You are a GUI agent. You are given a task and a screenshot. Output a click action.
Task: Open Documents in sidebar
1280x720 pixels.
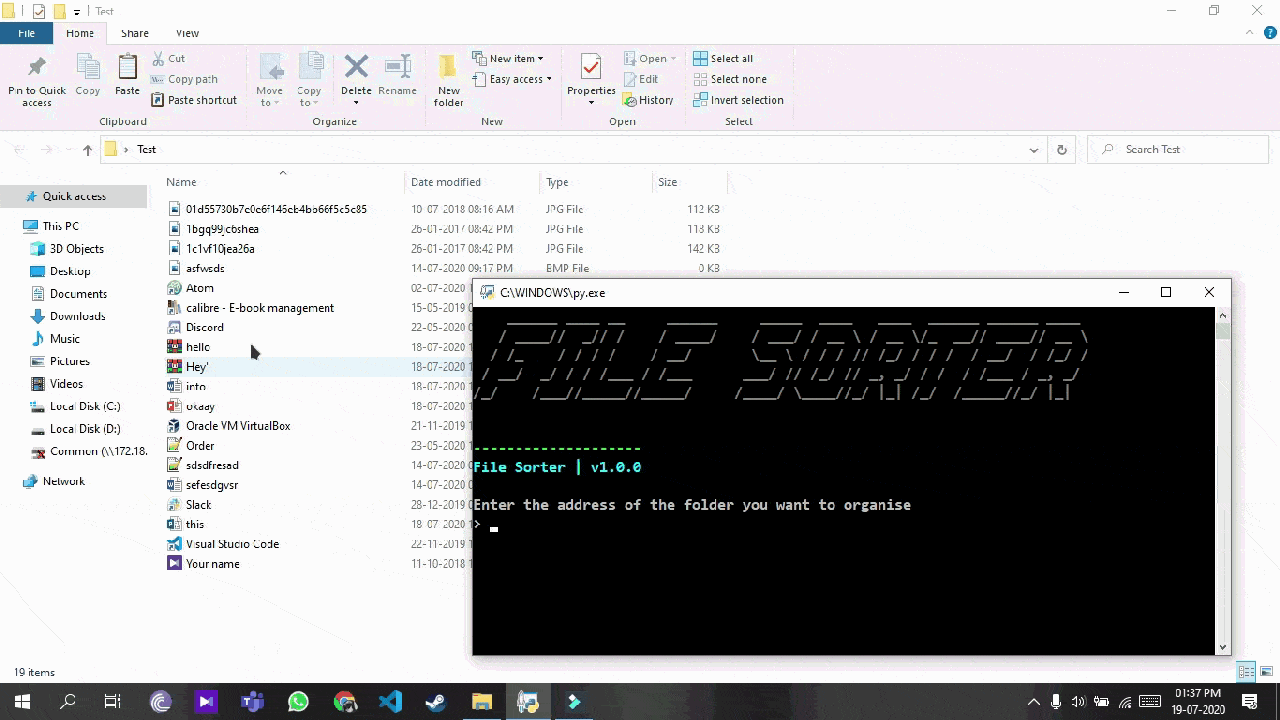click(x=78, y=294)
